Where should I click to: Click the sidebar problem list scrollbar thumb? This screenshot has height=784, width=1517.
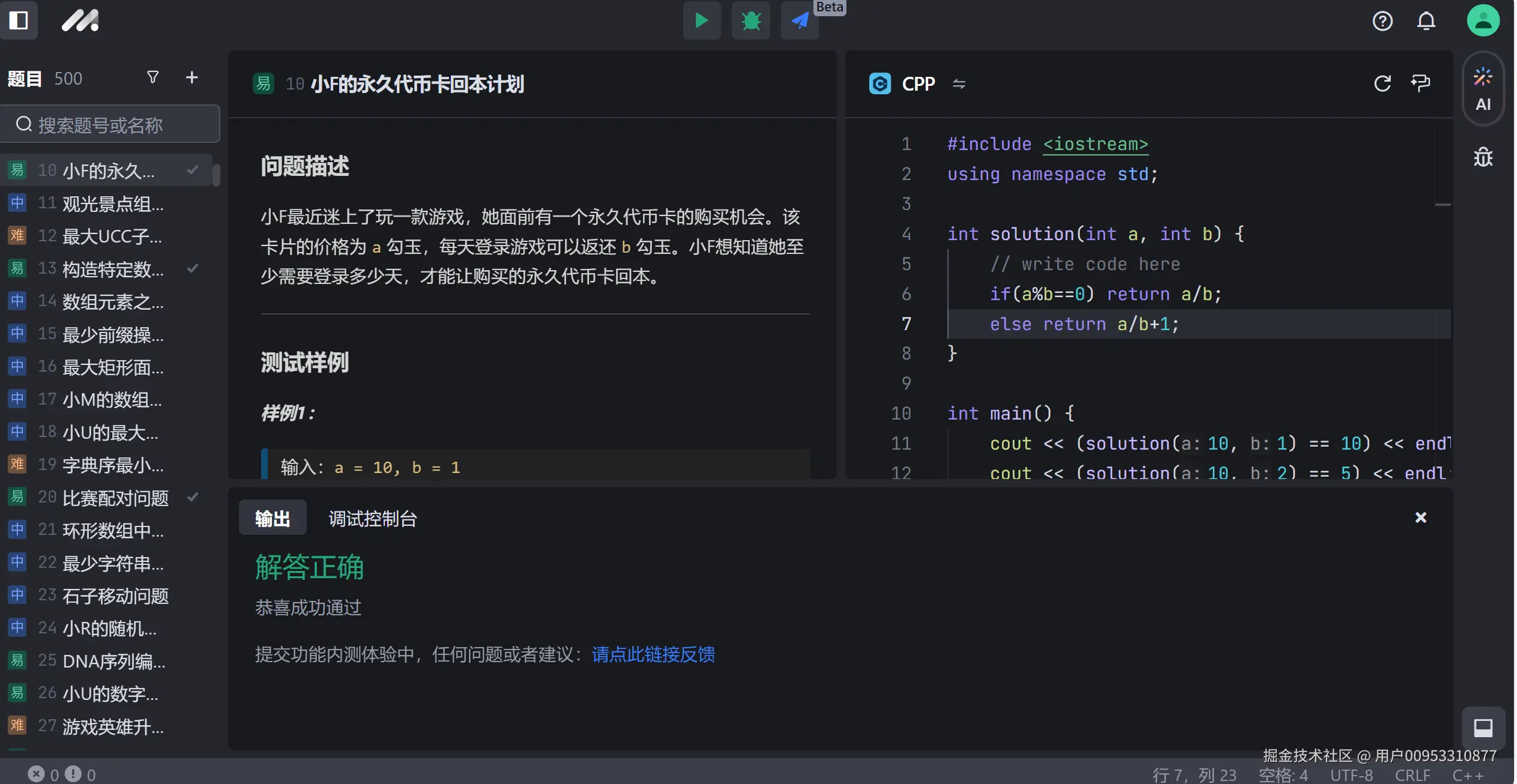coord(216,175)
